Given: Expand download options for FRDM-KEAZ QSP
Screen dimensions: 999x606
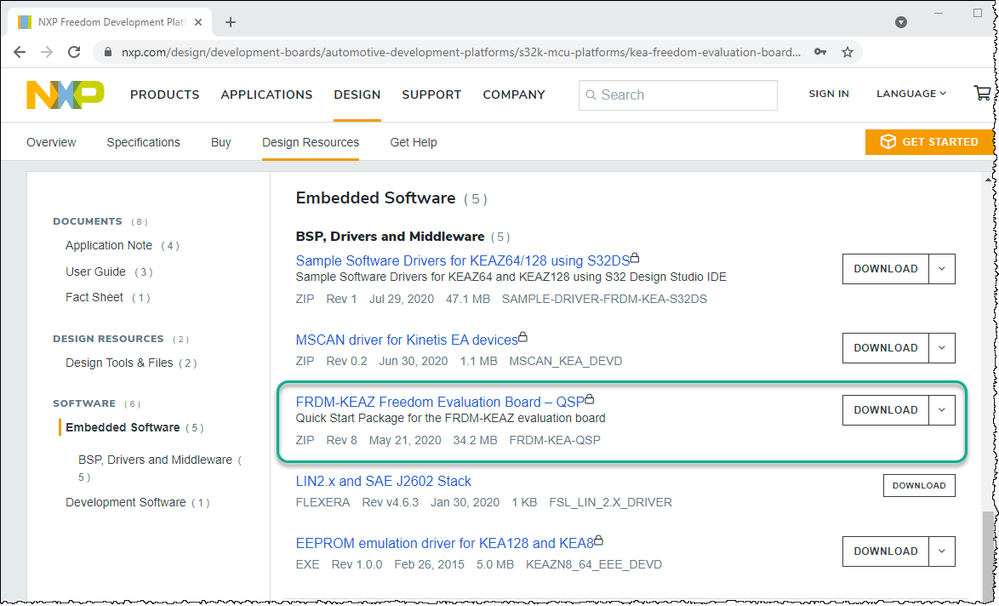Looking at the screenshot, I should point(941,410).
